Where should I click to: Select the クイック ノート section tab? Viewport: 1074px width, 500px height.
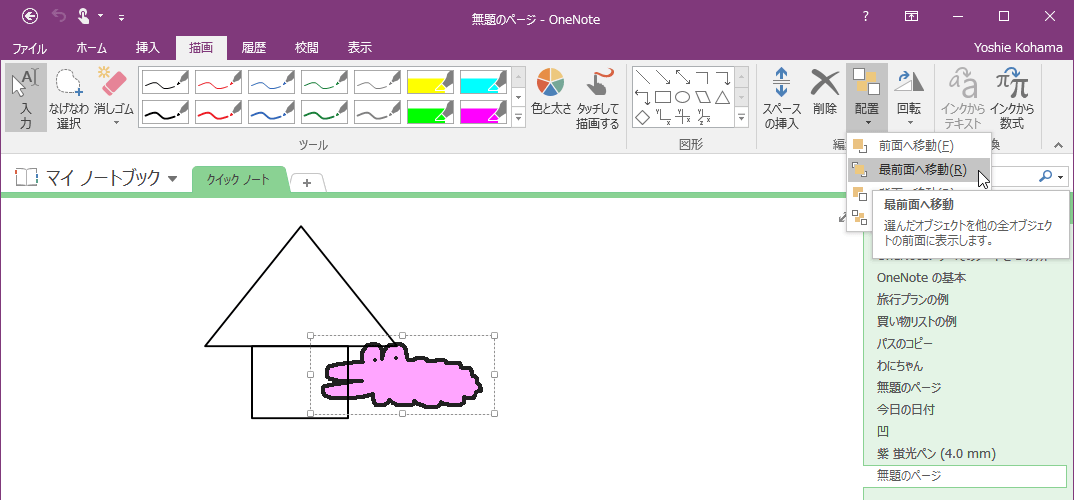click(238, 180)
